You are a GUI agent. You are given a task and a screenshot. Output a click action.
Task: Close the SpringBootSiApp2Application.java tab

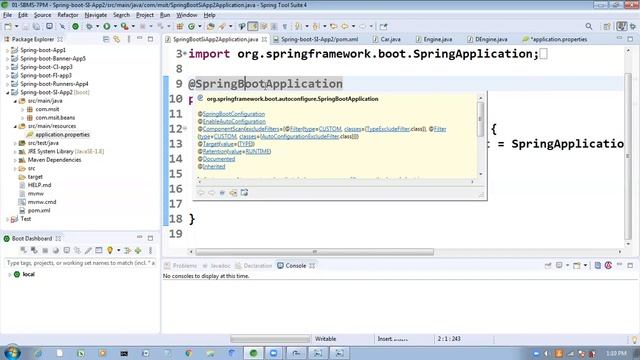click(264, 39)
